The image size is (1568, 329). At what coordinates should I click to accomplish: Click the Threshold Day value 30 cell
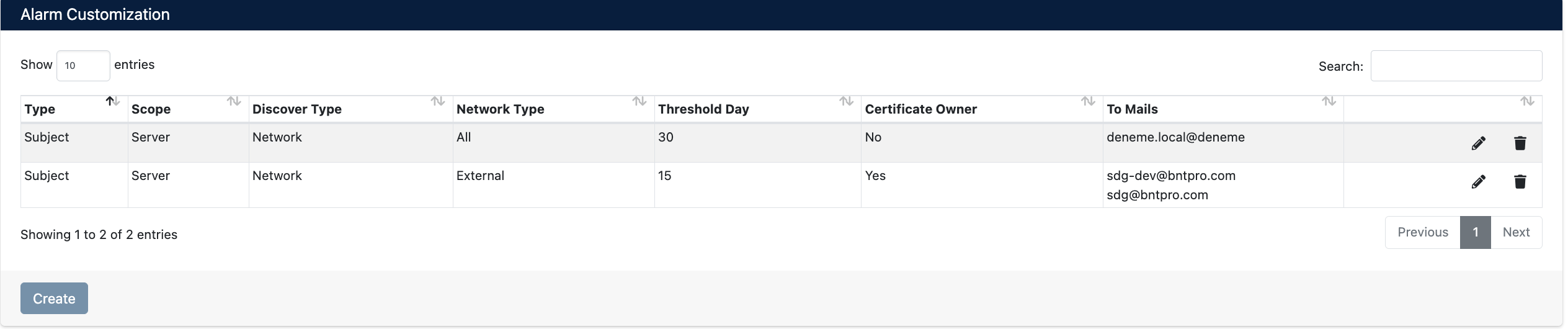click(666, 137)
